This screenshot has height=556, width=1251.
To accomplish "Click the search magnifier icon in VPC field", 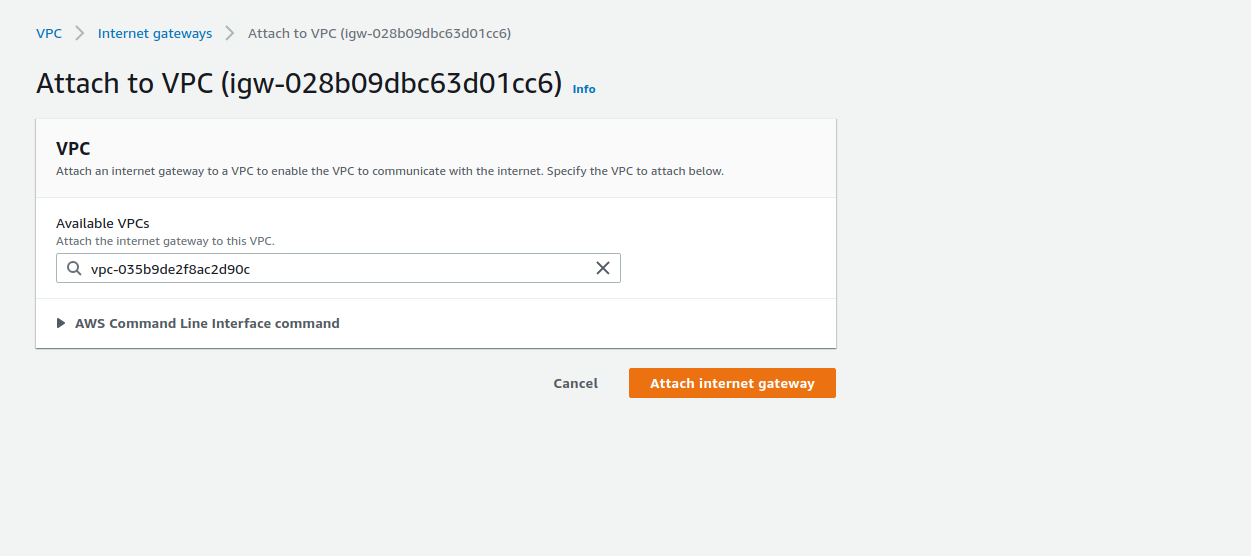I will (74, 268).
